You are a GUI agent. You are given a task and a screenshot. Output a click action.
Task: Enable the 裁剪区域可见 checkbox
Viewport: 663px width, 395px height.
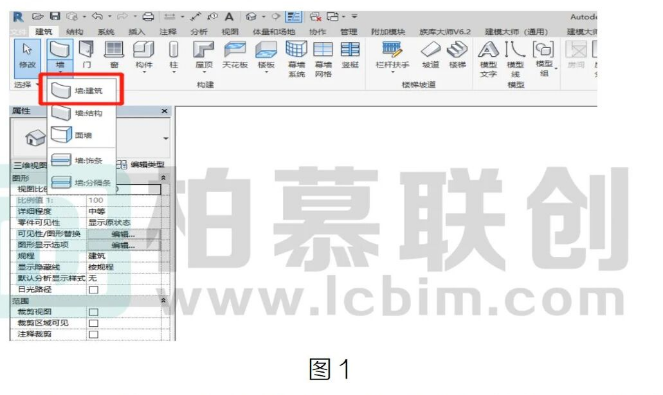[x=93, y=323]
